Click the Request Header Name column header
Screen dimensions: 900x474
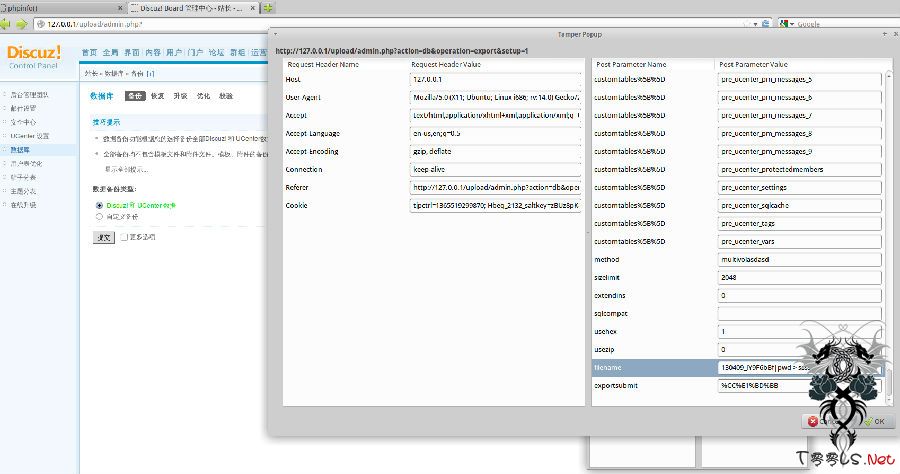(346, 64)
